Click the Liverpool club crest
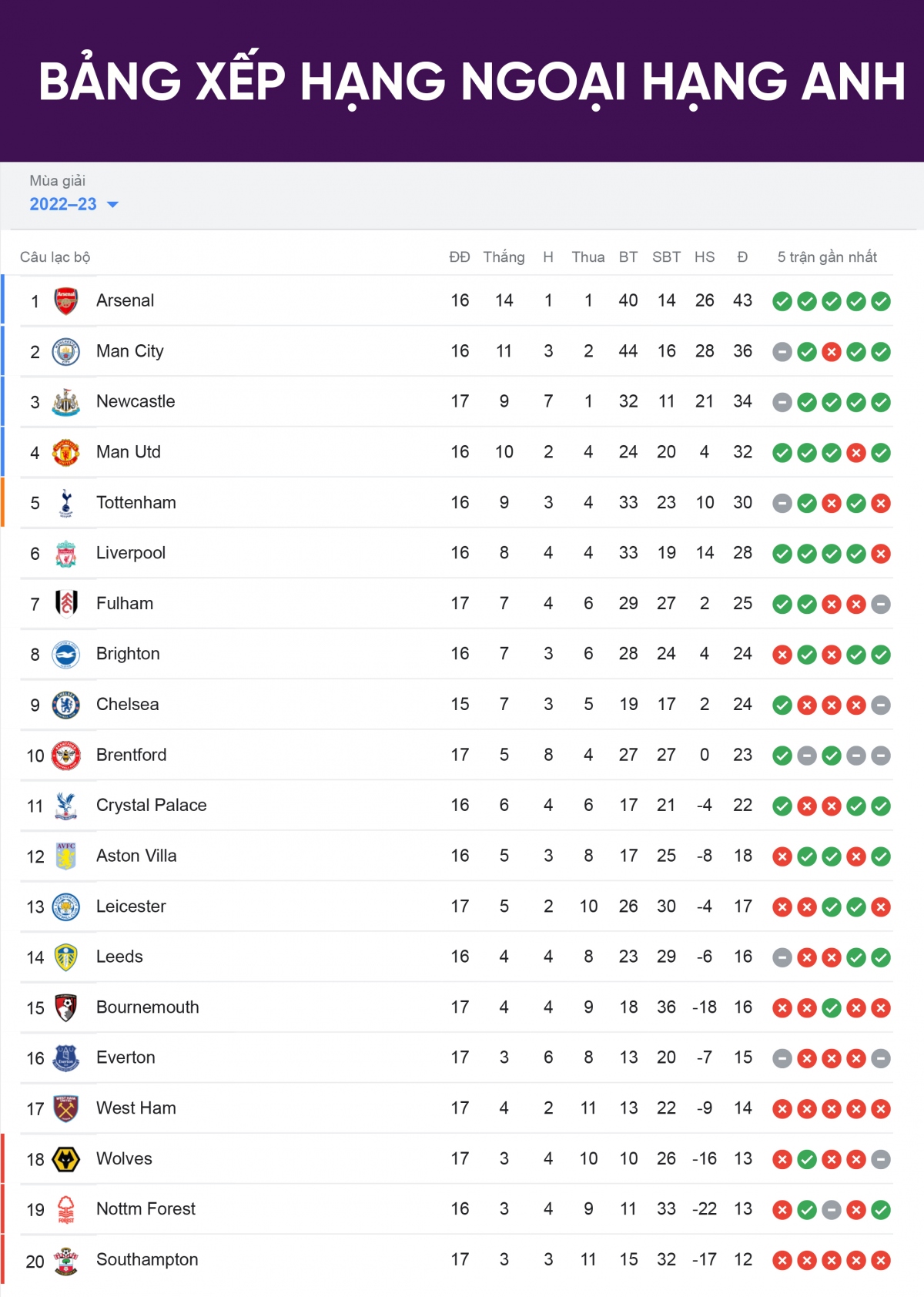This screenshot has width=924, height=1297. pos(66,554)
